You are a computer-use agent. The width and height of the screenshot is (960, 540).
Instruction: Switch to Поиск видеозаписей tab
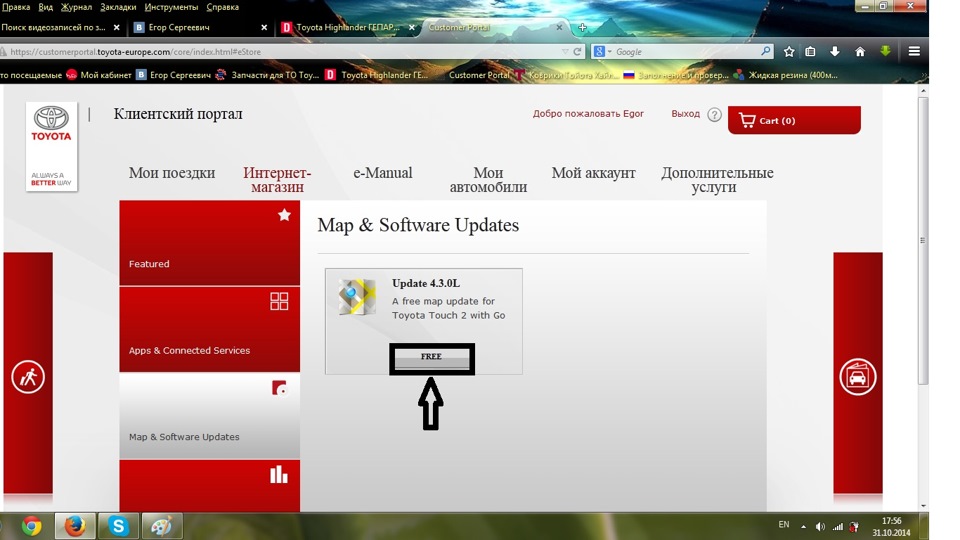click(x=53, y=28)
